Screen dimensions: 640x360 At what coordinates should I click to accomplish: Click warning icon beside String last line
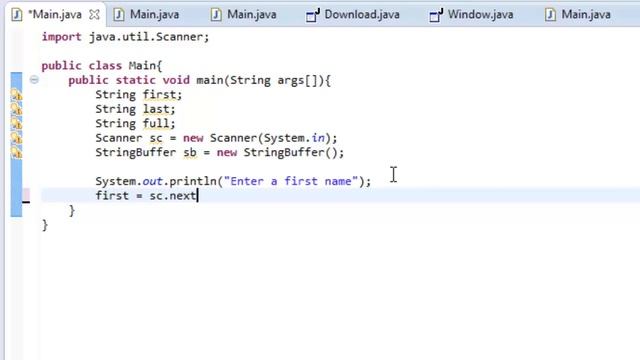(x=16, y=109)
